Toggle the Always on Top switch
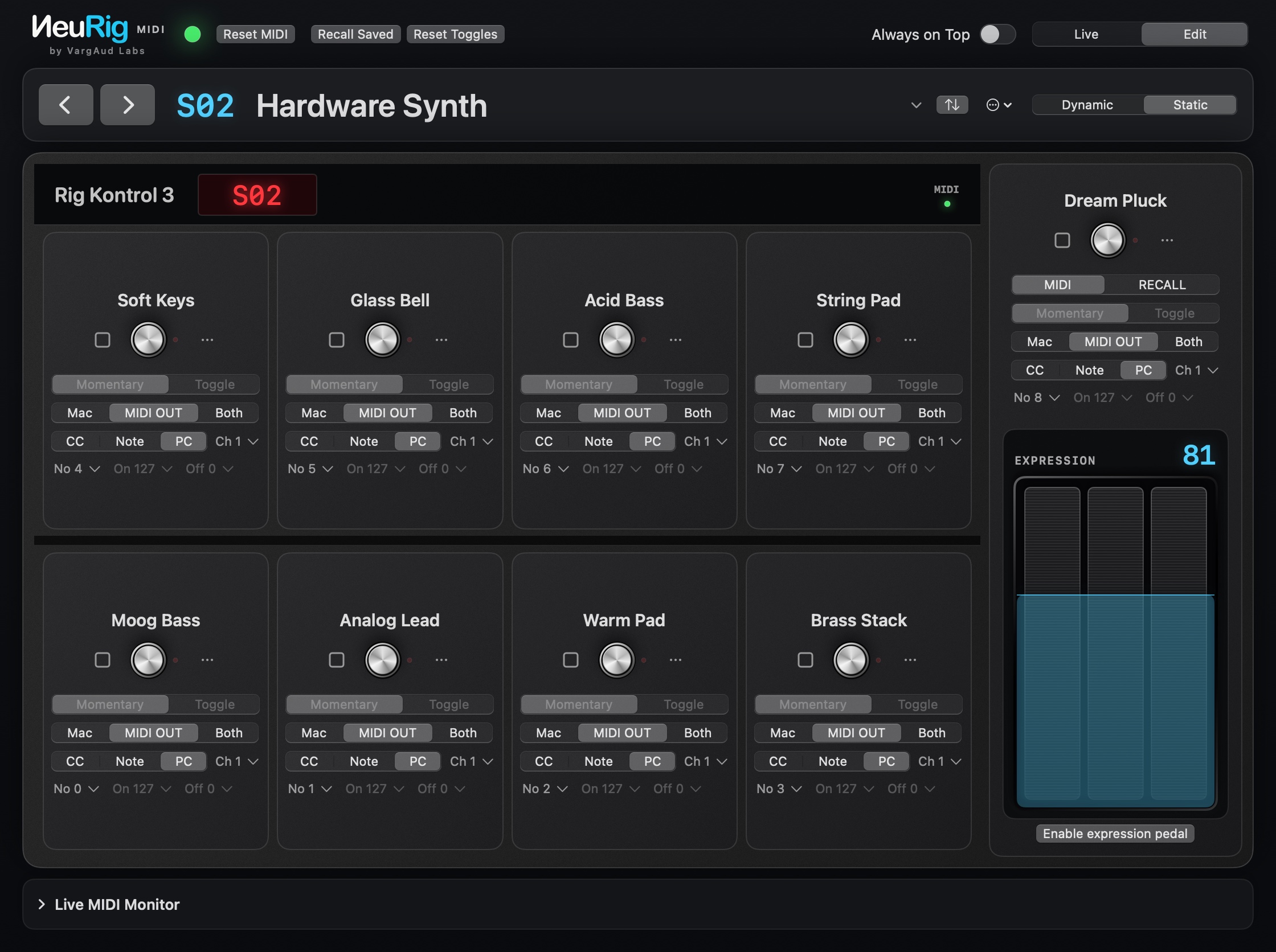 (x=997, y=34)
